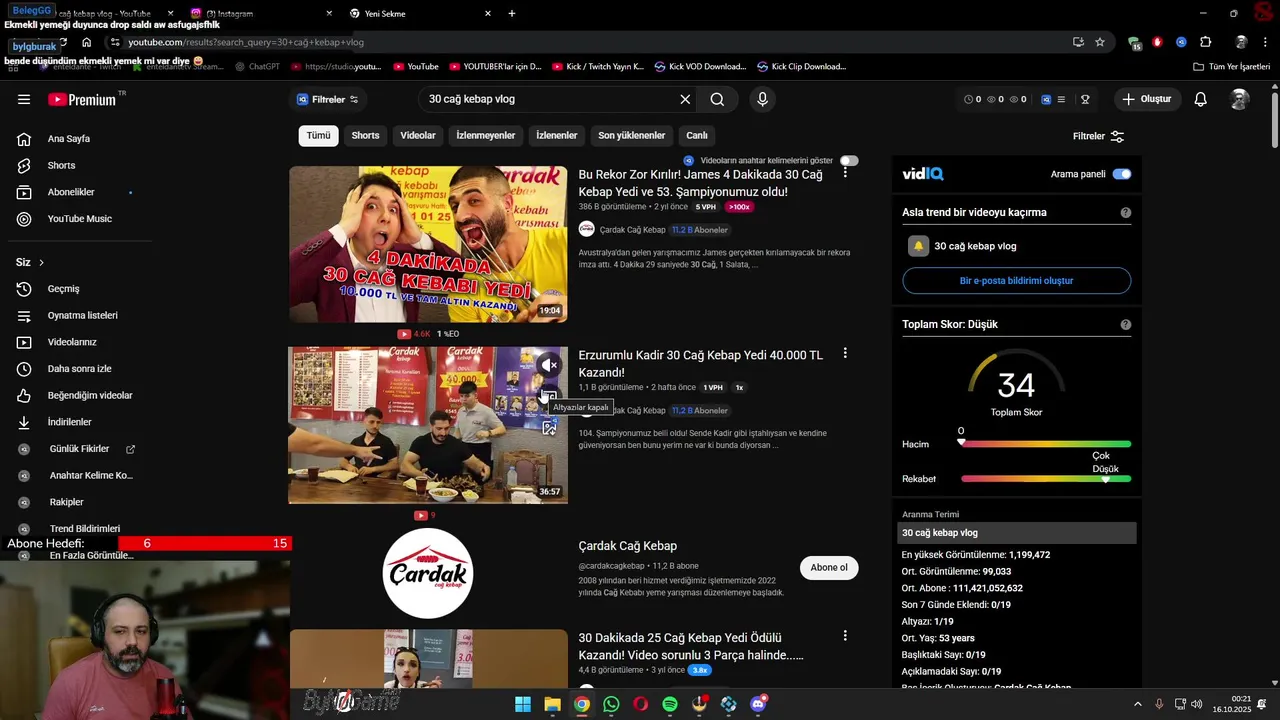Toggle video keywords display switch
Screen dimensions: 1280x720
click(849, 160)
